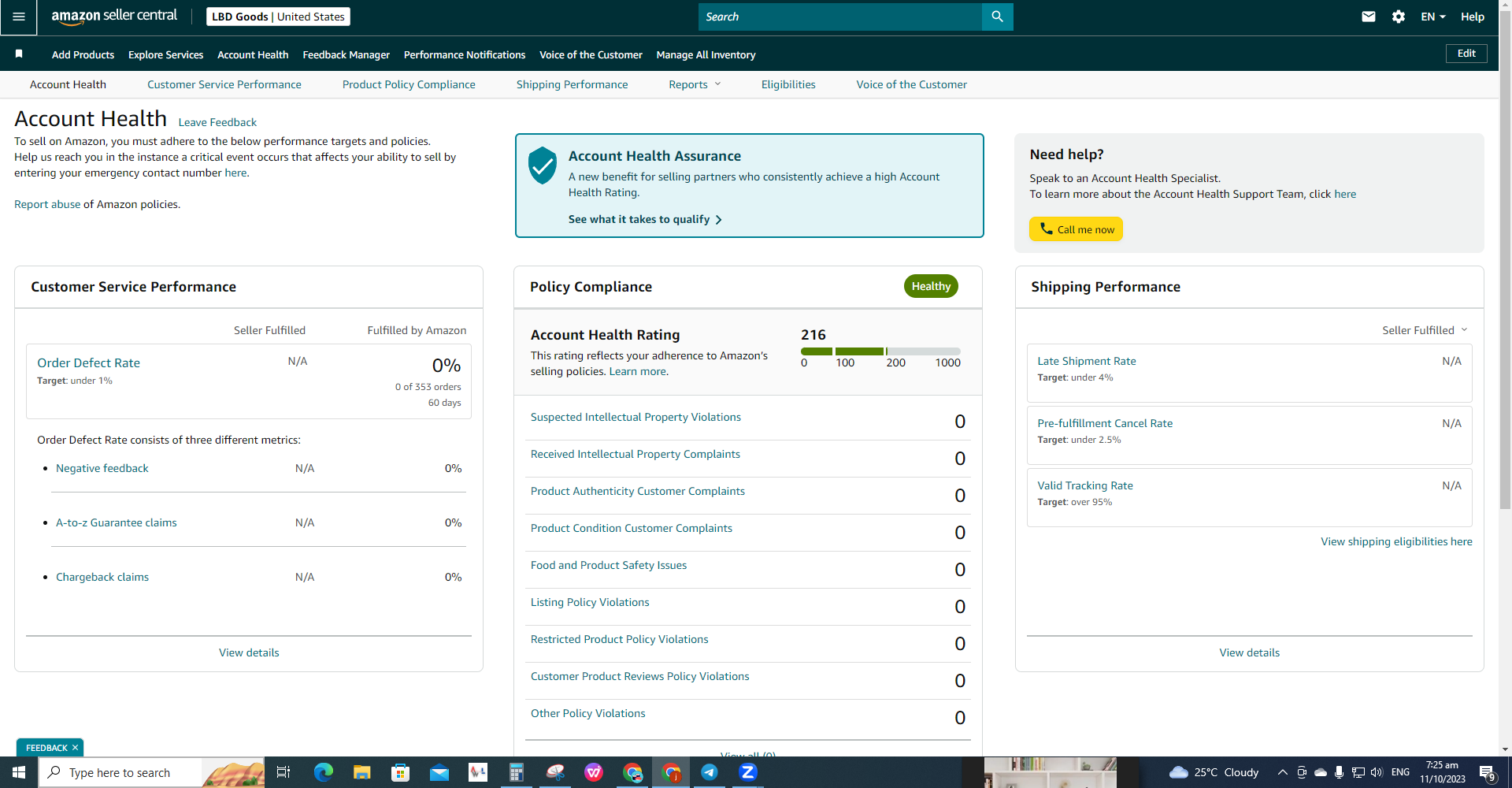This screenshot has height=788, width=1512.
Task: Expand the Reports dropdown tab
Action: 695,84
